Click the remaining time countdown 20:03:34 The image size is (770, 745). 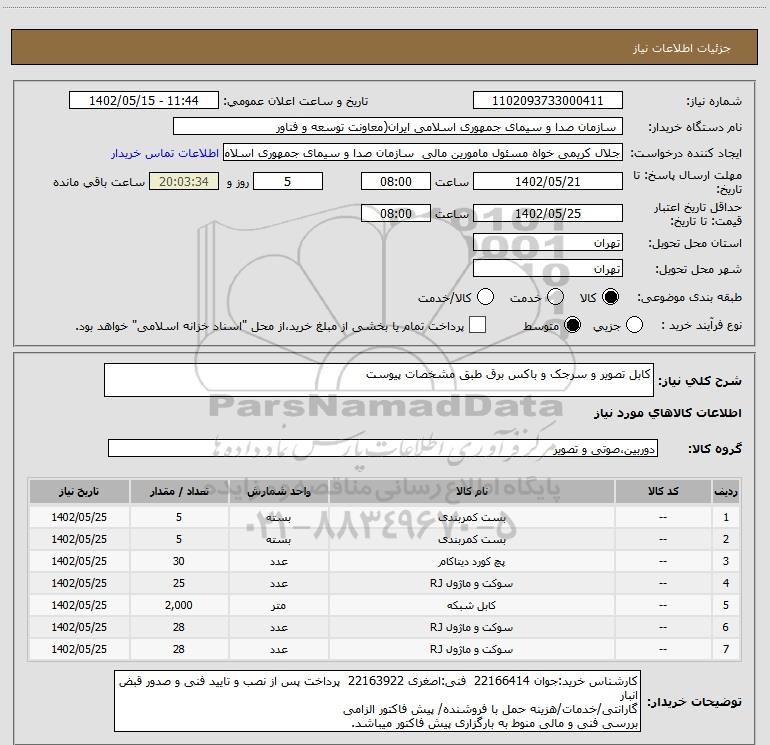(184, 181)
